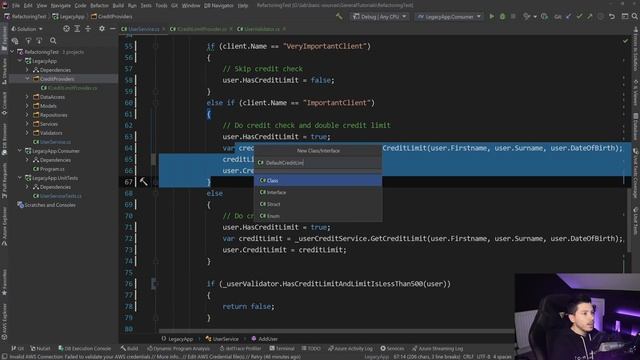Screen dimensions: 640x360
Task: Click UserService breadcrumb below editor
Action: [x=222, y=339]
